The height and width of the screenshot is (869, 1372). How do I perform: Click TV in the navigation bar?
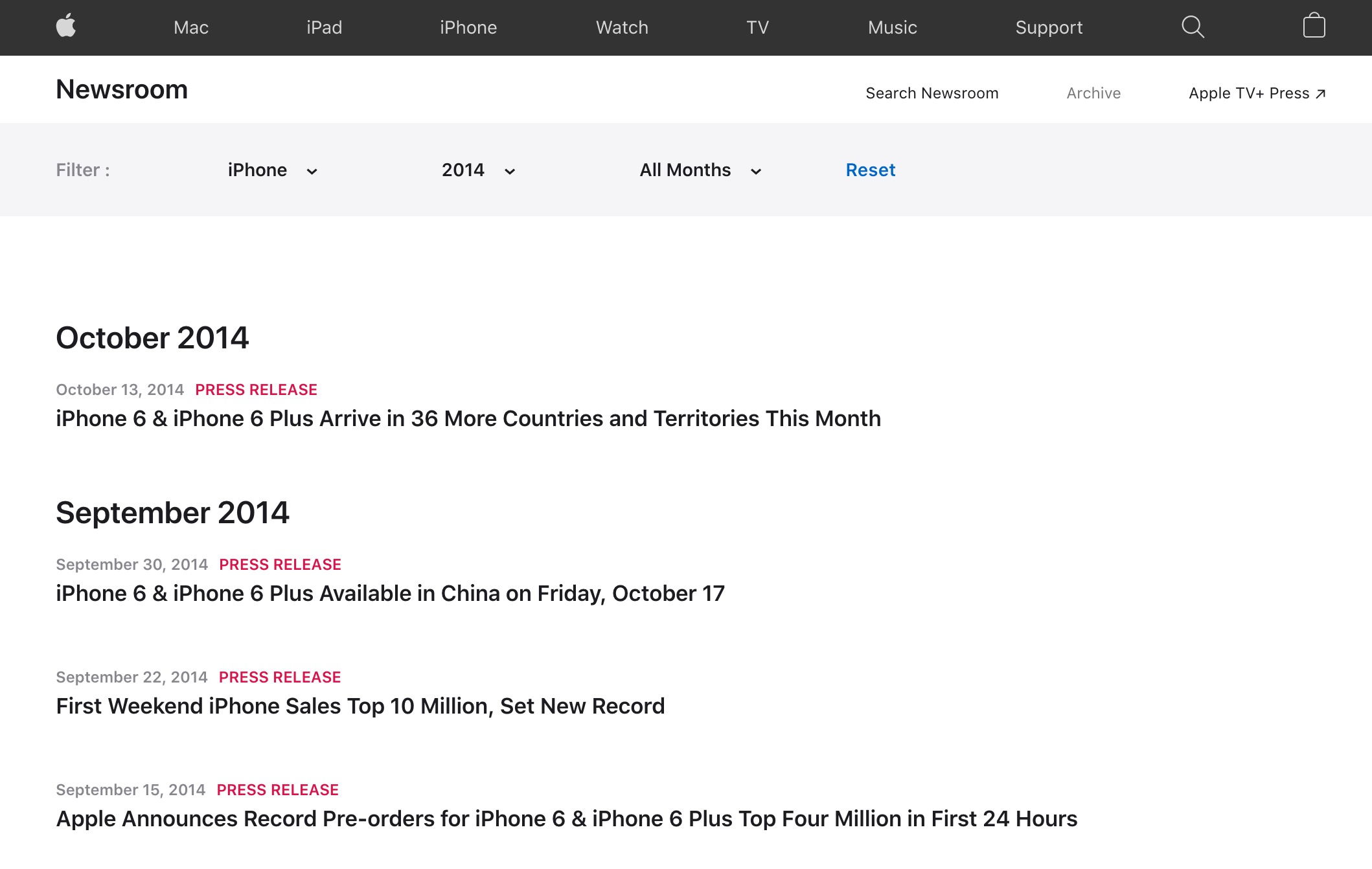point(757,27)
